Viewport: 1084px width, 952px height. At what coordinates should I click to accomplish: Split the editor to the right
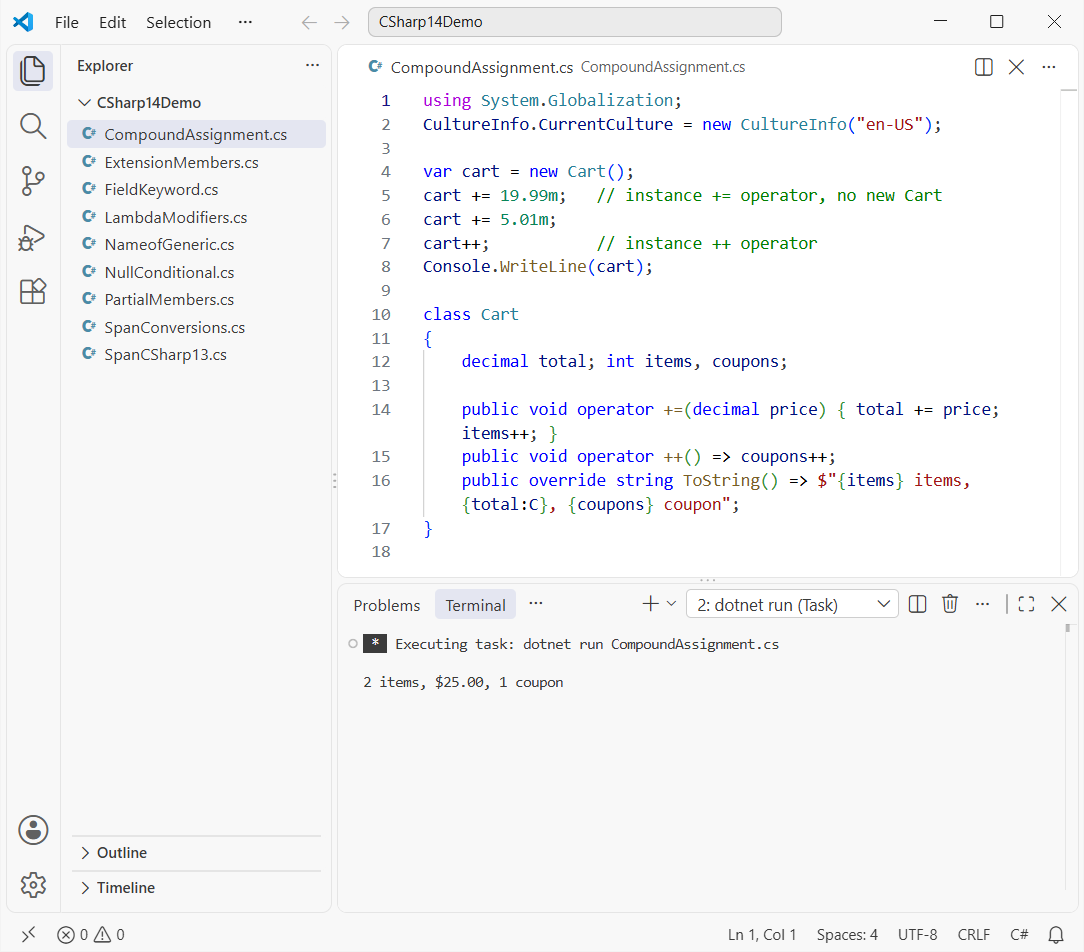click(x=983, y=67)
